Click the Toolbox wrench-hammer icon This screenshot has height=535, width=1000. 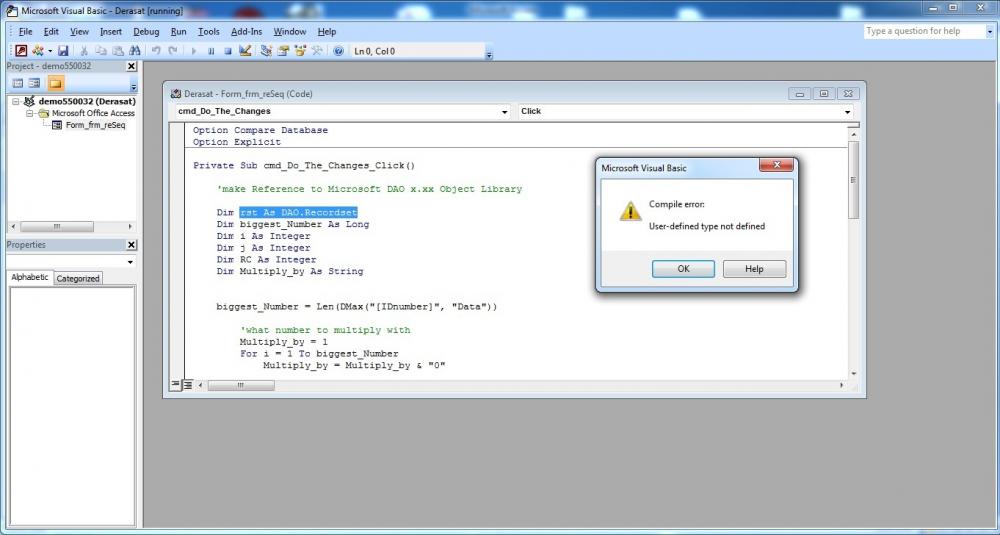(x=317, y=51)
